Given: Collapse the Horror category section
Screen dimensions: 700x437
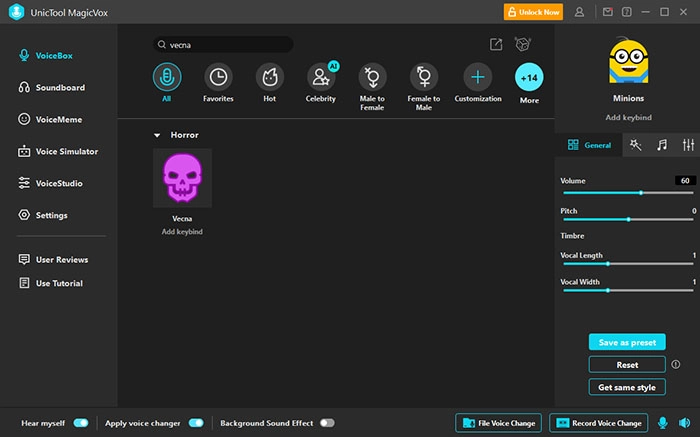Looking at the screenshot, I should 156,135.
